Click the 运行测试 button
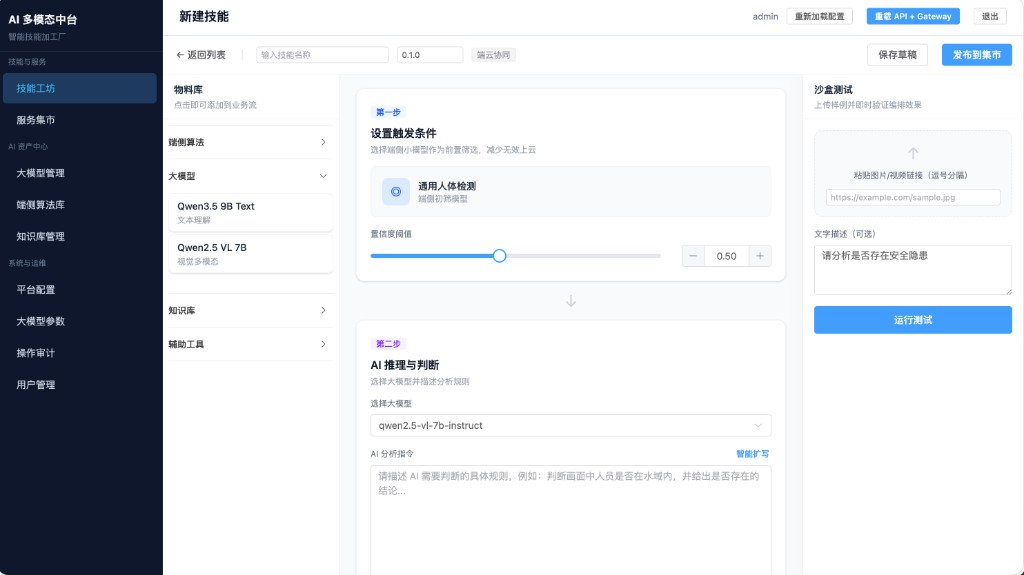 (913, 320)
